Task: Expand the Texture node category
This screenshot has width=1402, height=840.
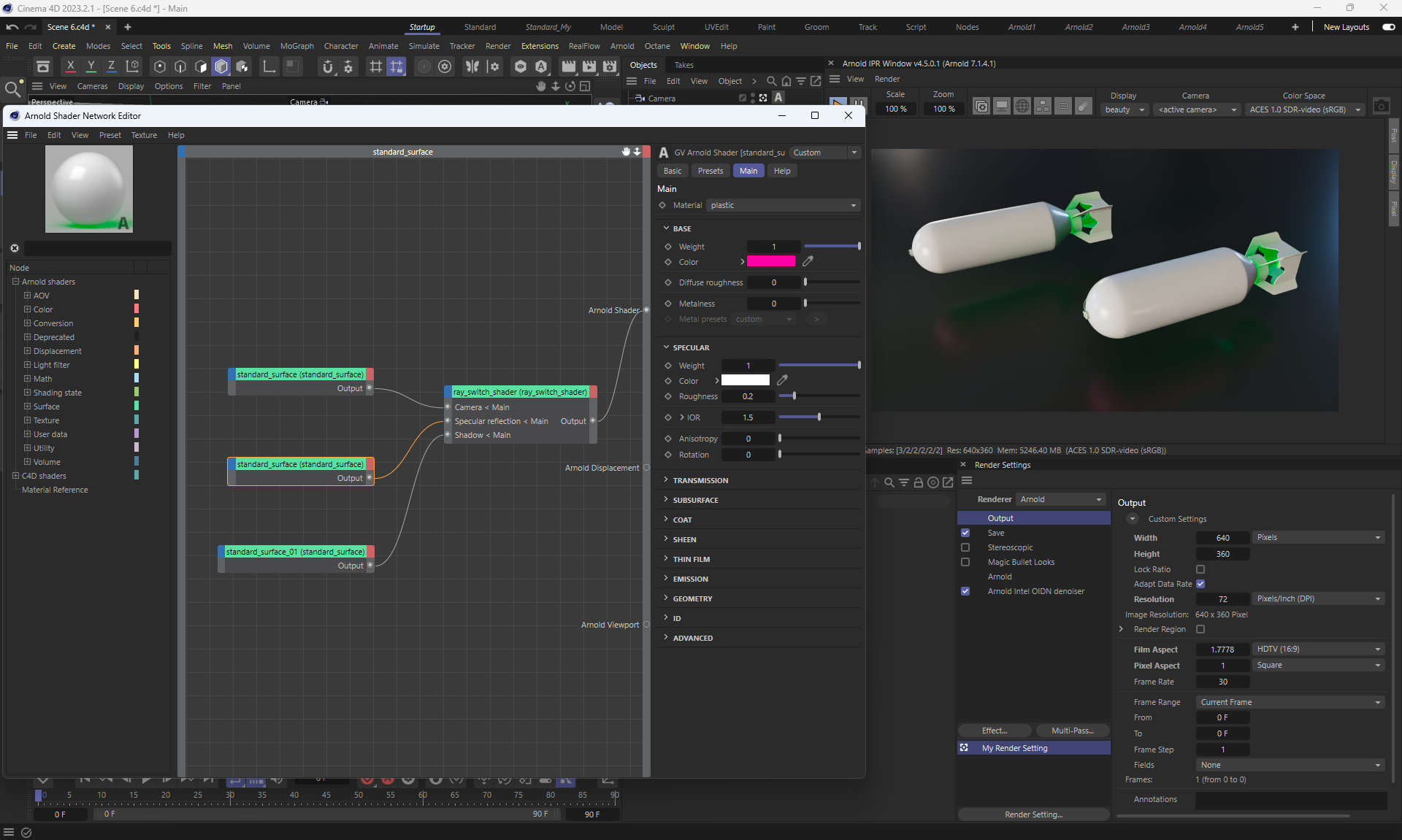Action: click(27, 420)
